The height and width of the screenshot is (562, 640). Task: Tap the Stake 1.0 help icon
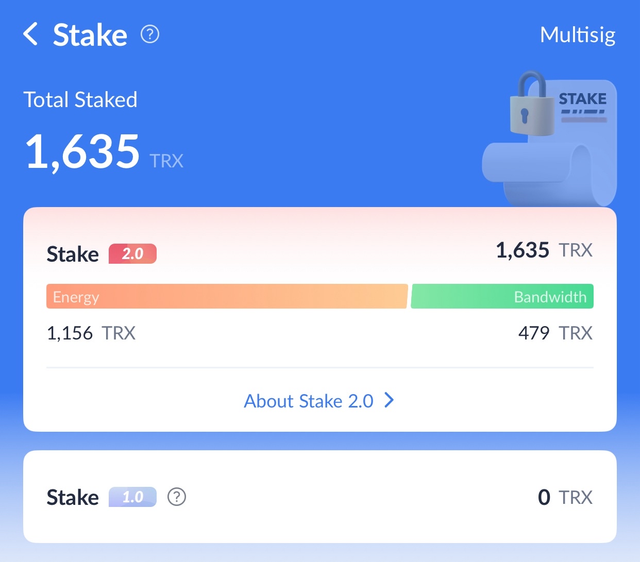(177, 497)
